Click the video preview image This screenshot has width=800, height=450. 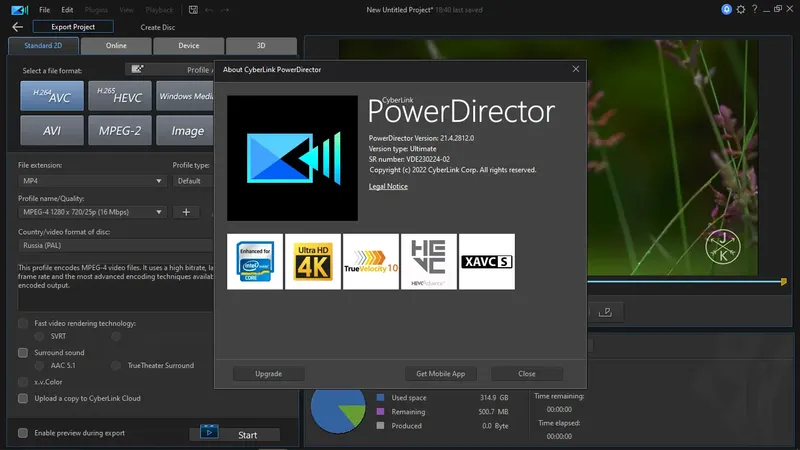[x=672, y=158]
